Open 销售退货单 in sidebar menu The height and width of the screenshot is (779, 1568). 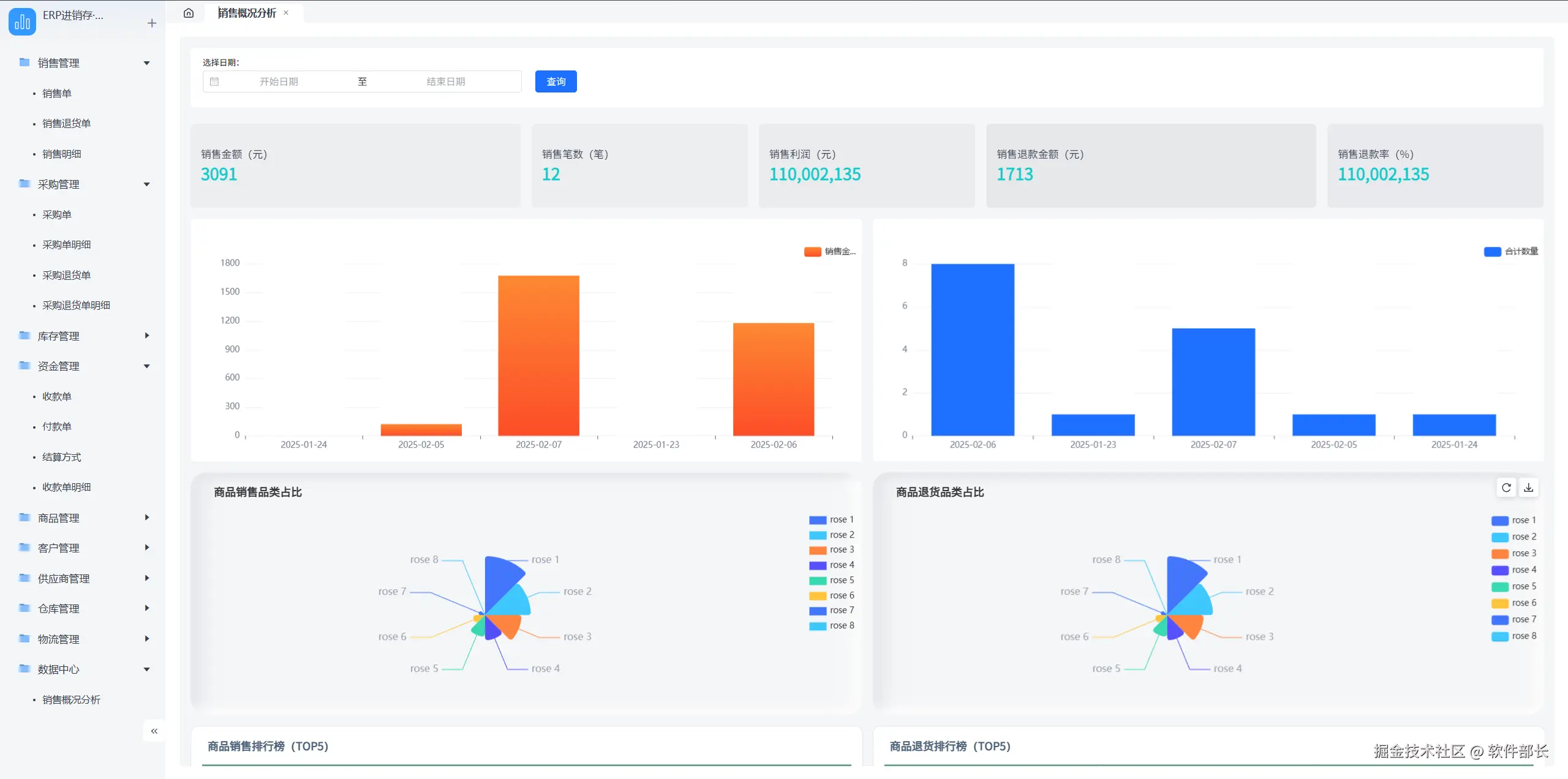[66, 124]
